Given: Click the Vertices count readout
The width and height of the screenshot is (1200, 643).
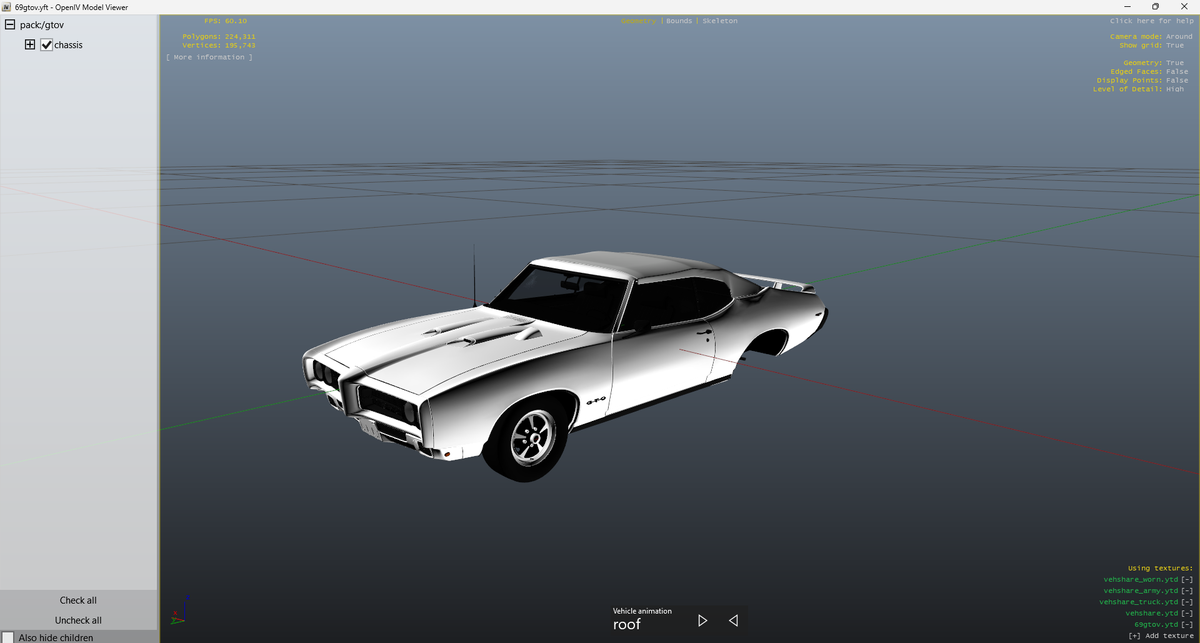Looking at the screenshot, I should [218, 45].
